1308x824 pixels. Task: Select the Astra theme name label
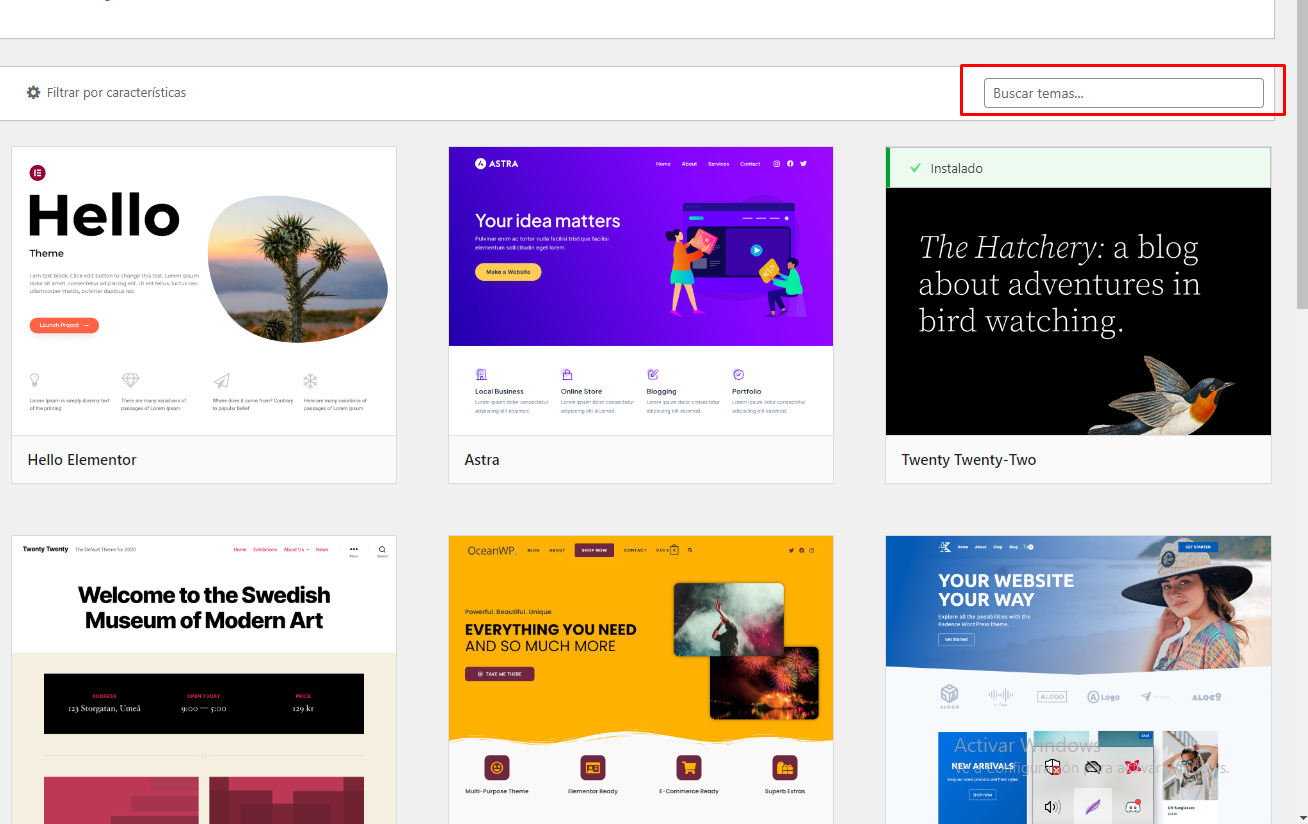(482, 460)
